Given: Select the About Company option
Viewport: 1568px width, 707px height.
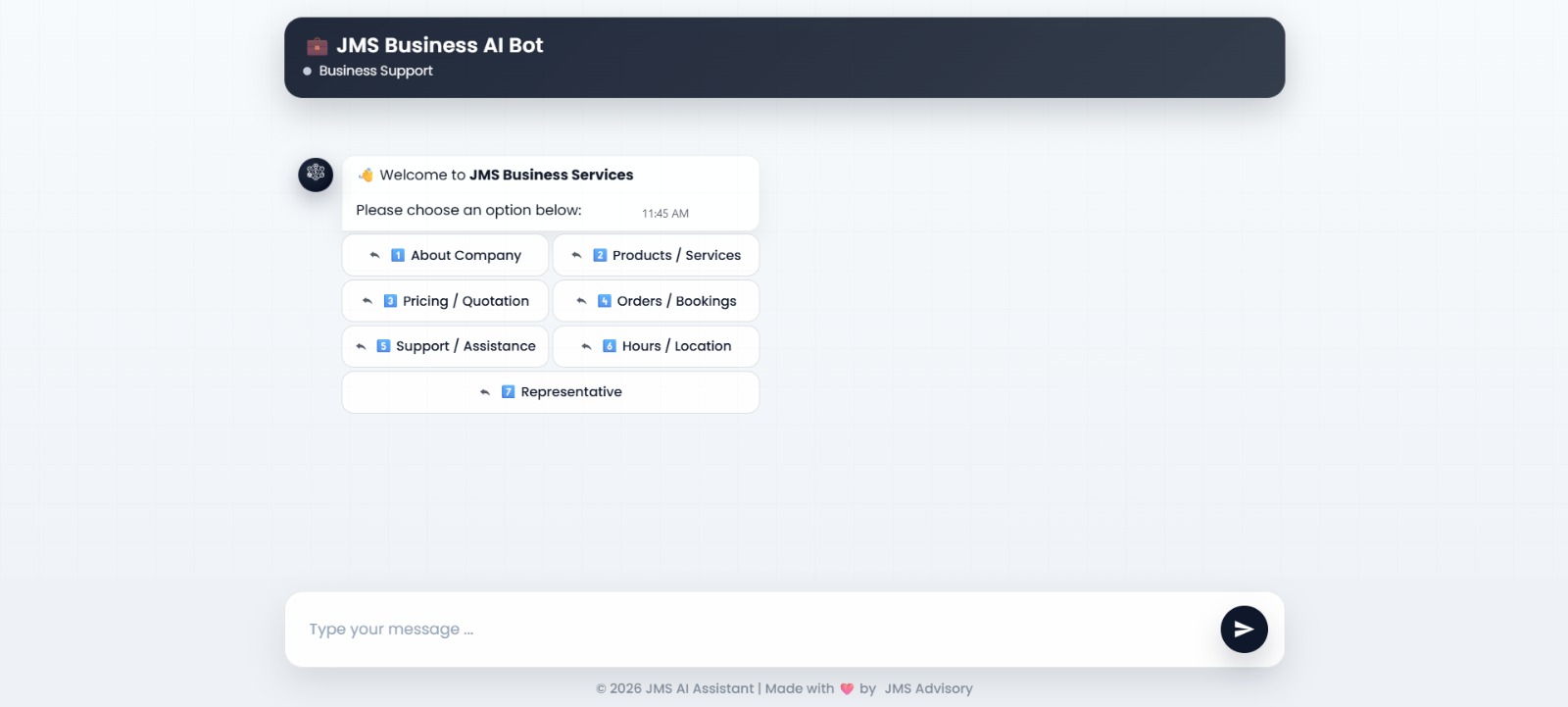Looking at the screenshot, I should [445, 255].
